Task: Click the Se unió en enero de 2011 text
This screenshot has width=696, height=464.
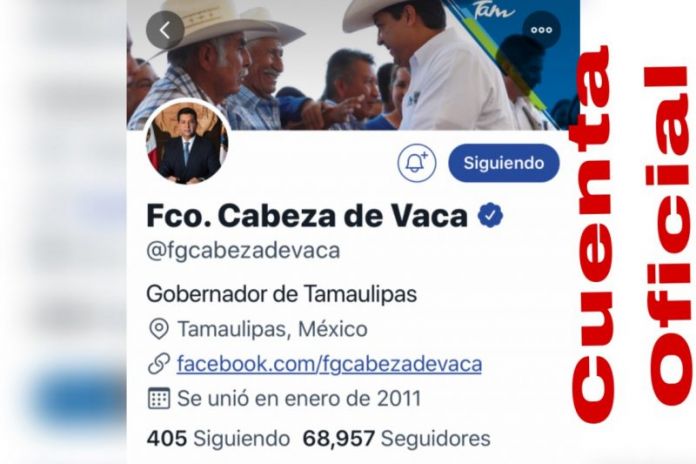Action: tap(299, 398)
